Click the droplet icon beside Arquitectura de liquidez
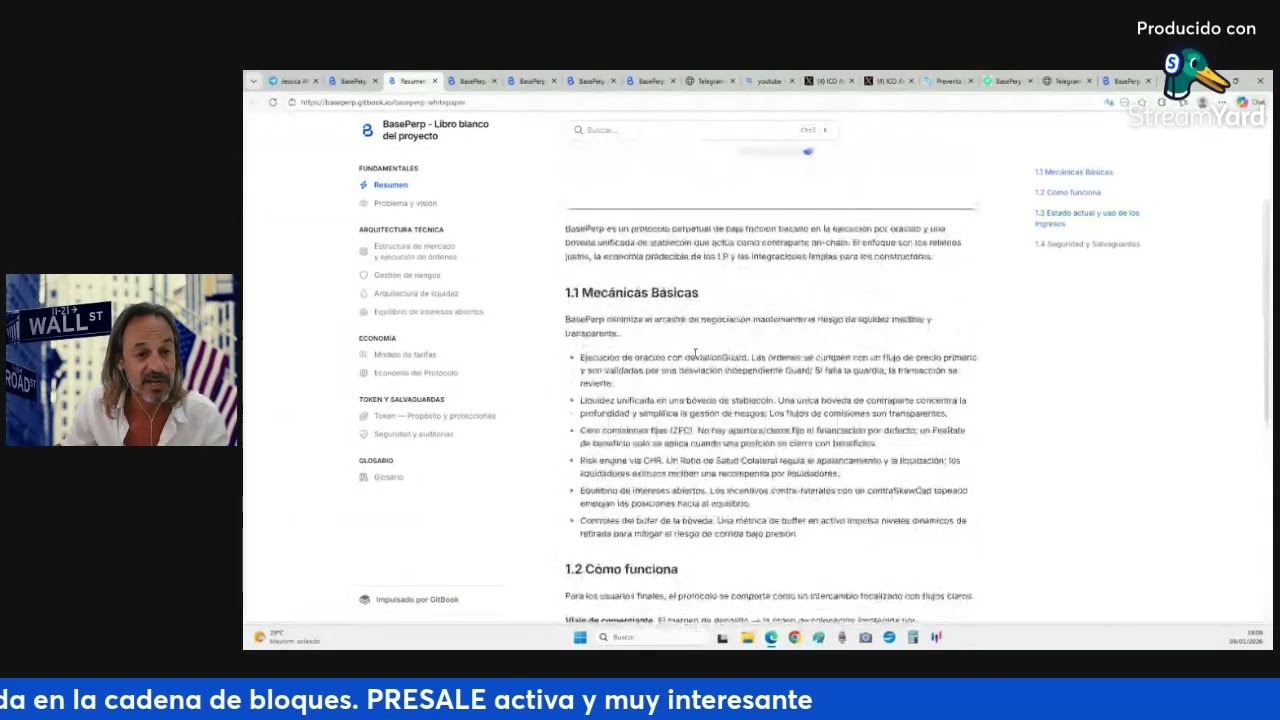This screenshot has width=1280, height=720. tap(364, 294)
